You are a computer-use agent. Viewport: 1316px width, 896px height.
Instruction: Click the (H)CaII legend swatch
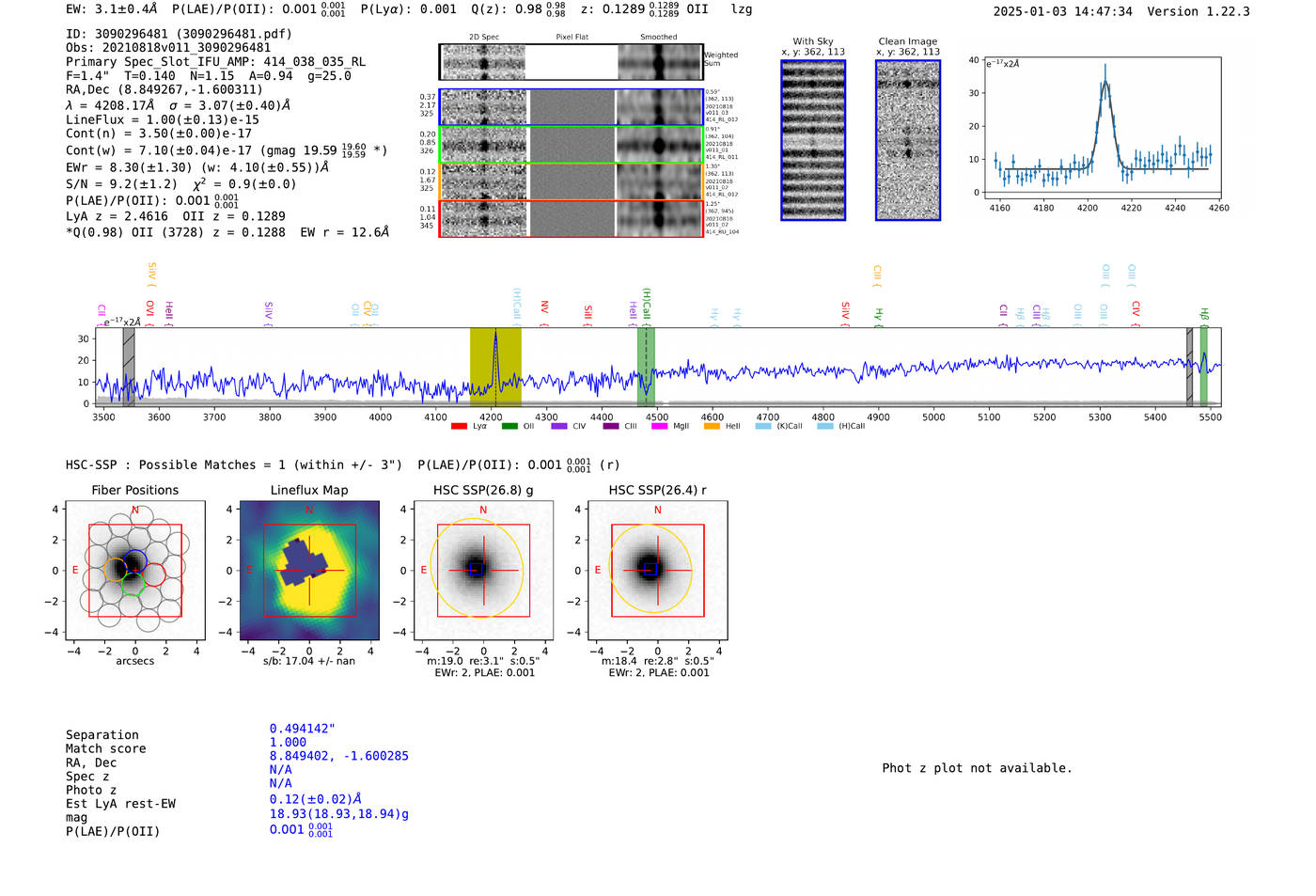coord(824,426)
